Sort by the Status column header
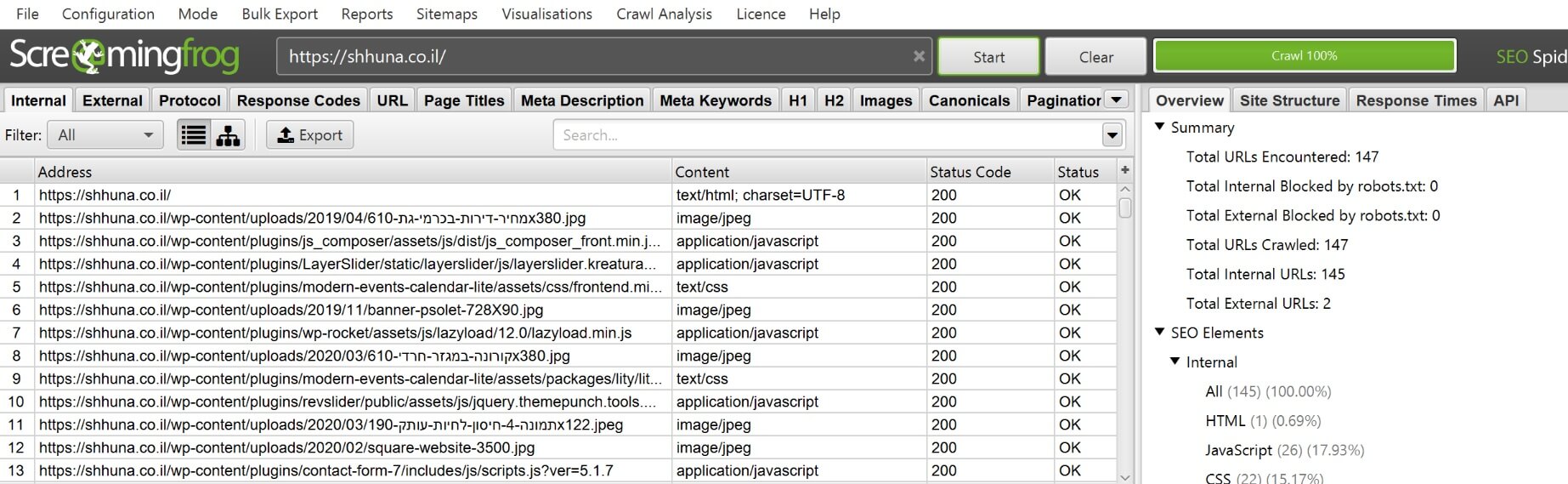 point(1085,172)
